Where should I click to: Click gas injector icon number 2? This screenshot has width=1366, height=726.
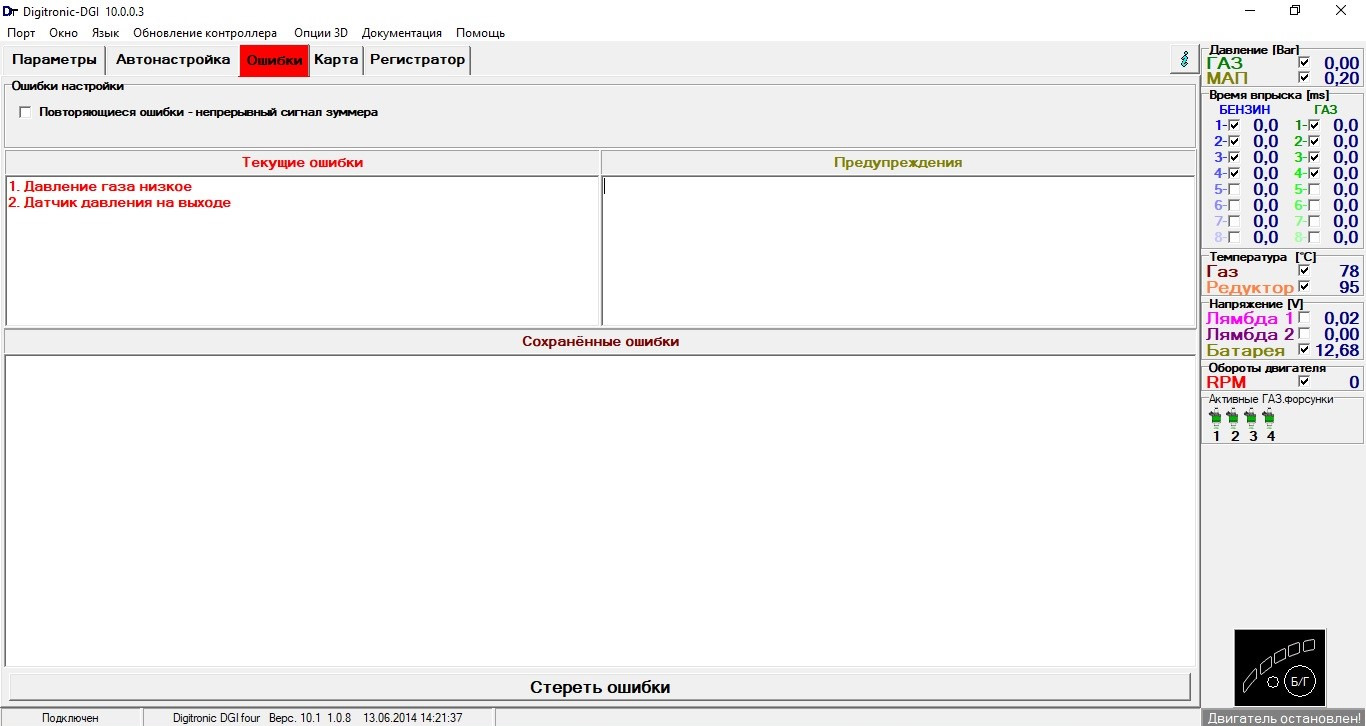[1234, 418]
